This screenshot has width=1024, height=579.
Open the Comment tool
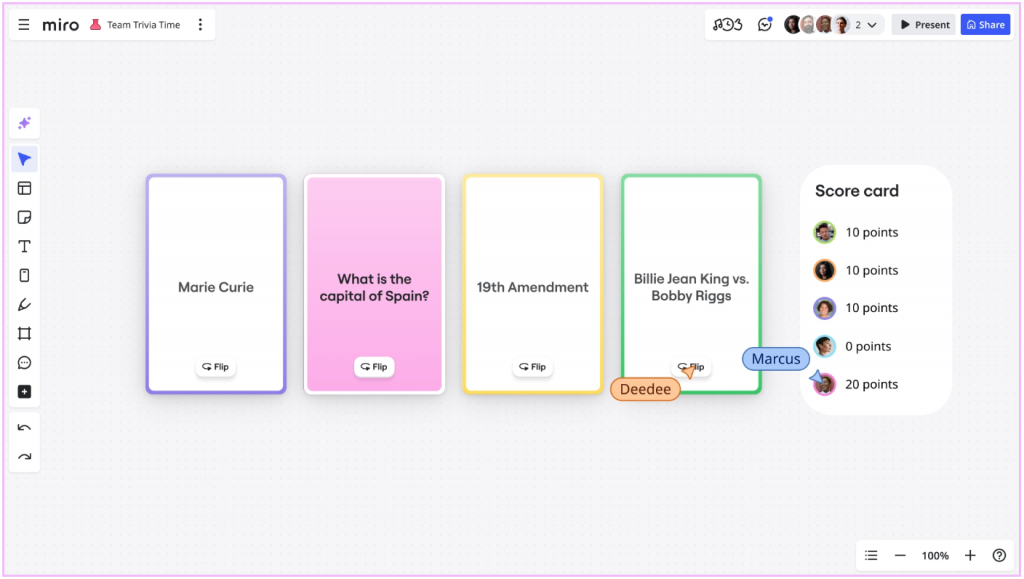coord(25,362)
